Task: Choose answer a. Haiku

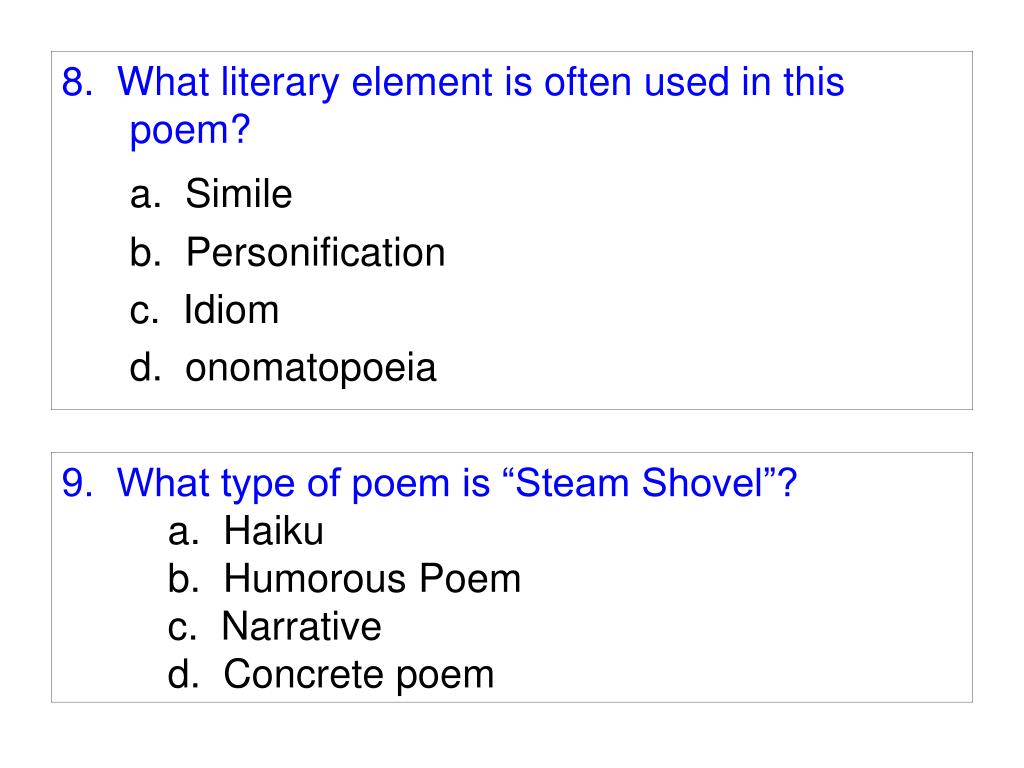Action: click(246, 531)
